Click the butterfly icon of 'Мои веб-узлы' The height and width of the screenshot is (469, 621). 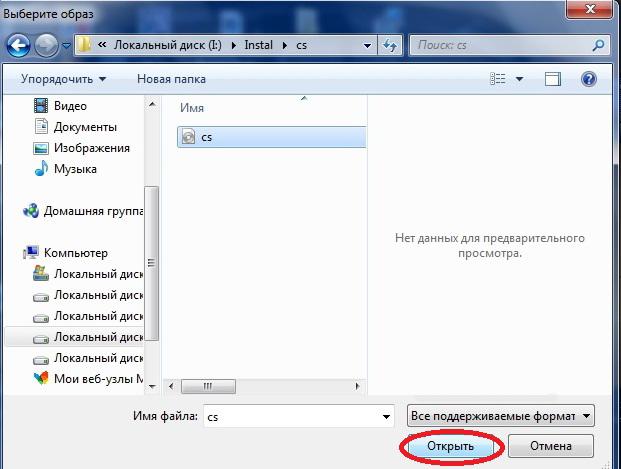[41, 378]
